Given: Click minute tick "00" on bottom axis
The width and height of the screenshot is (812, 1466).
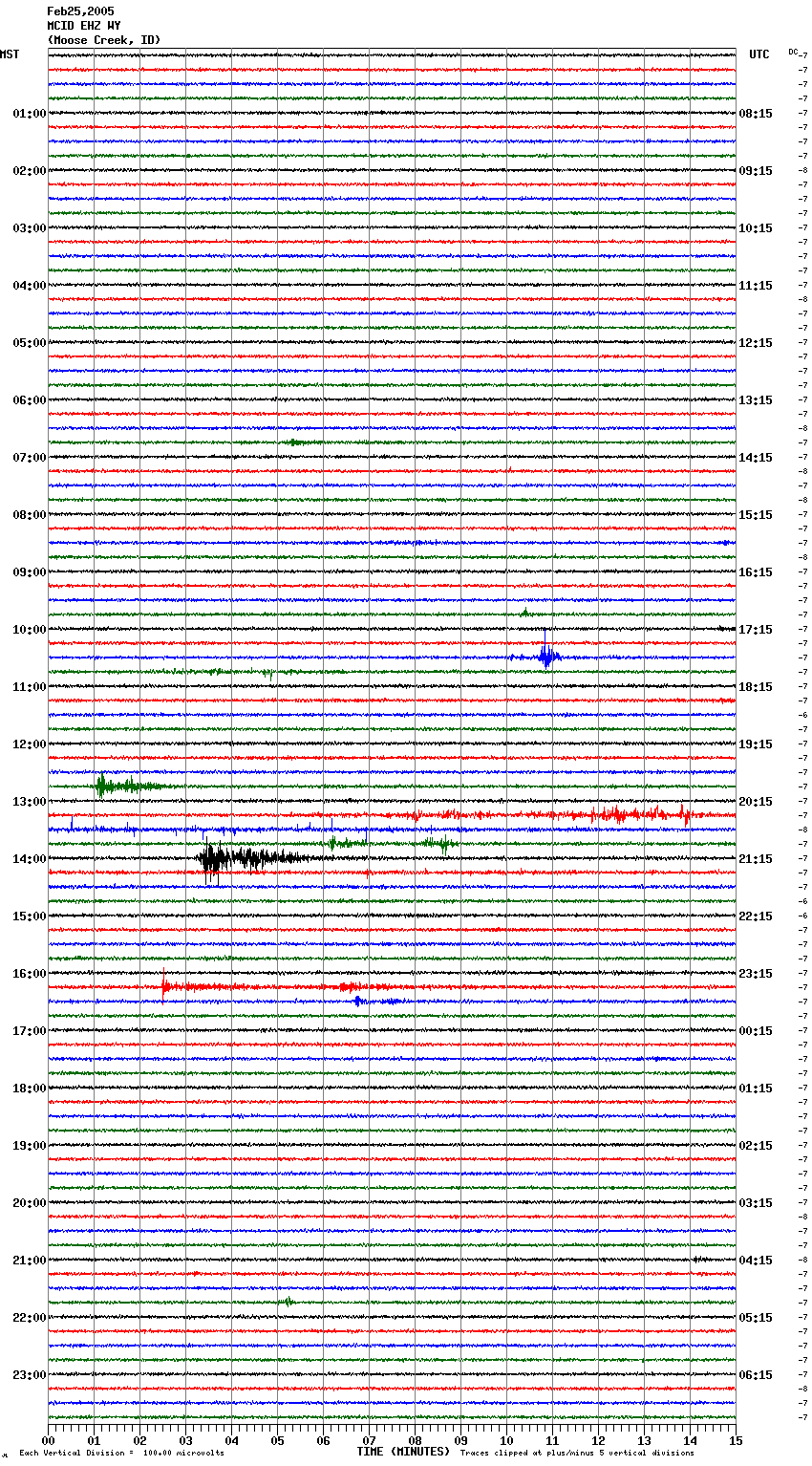Looking at the screenshot, I should (x=49, y=1440).
